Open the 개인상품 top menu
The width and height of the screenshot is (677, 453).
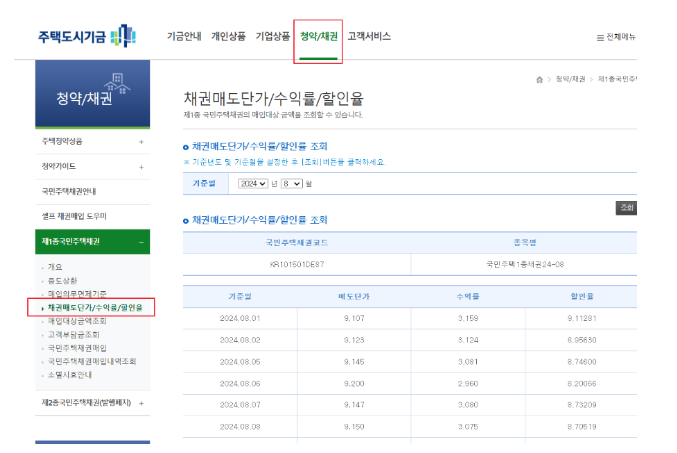(228, 36)
